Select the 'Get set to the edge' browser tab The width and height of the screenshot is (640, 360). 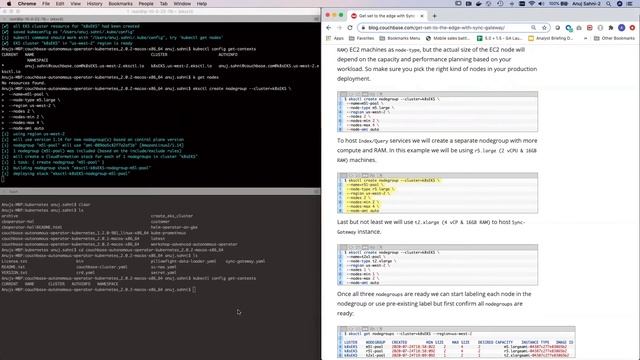coord(386,16)
